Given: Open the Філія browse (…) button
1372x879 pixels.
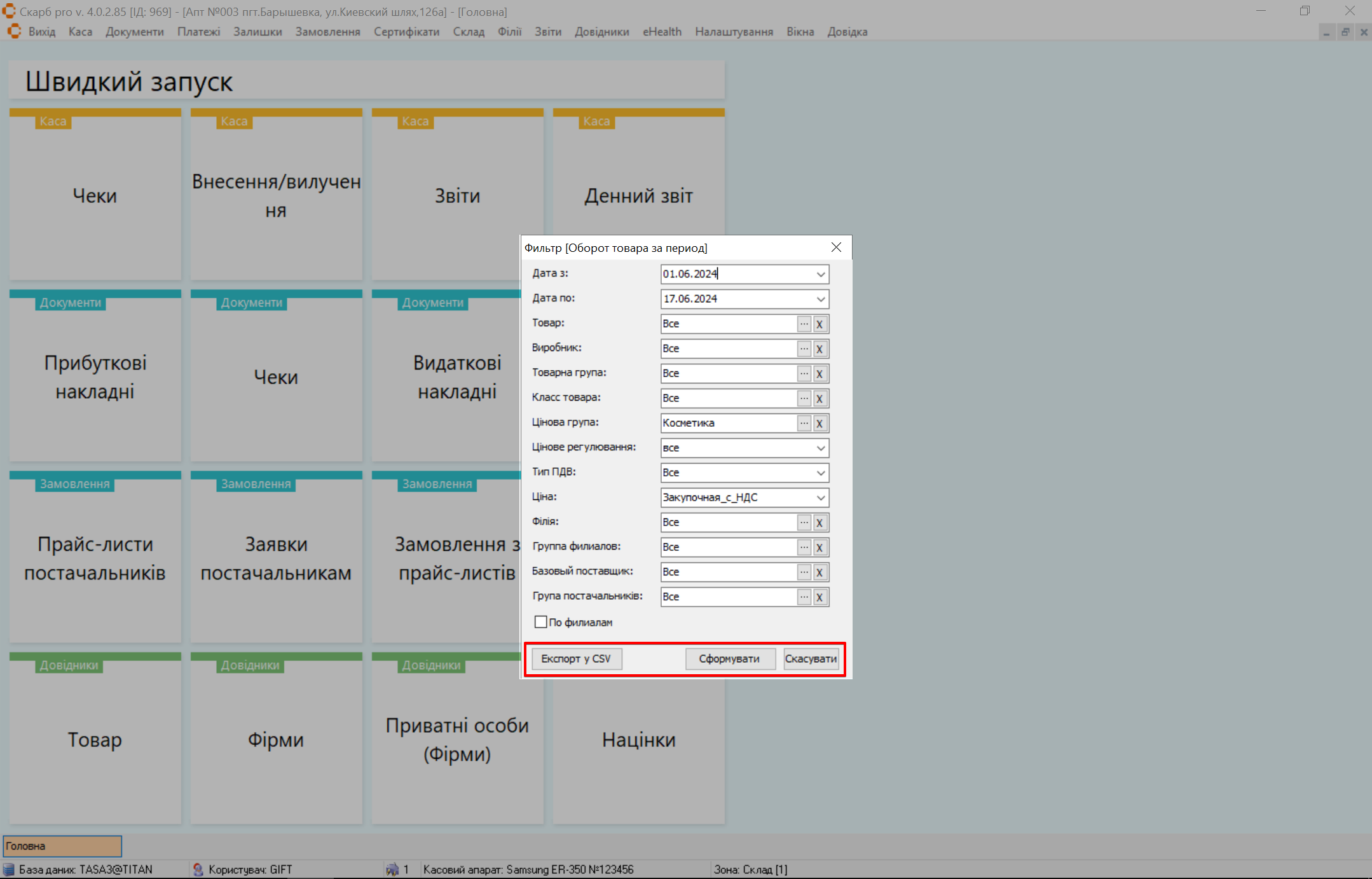Looking at the screenshot, I should (804, 522).
